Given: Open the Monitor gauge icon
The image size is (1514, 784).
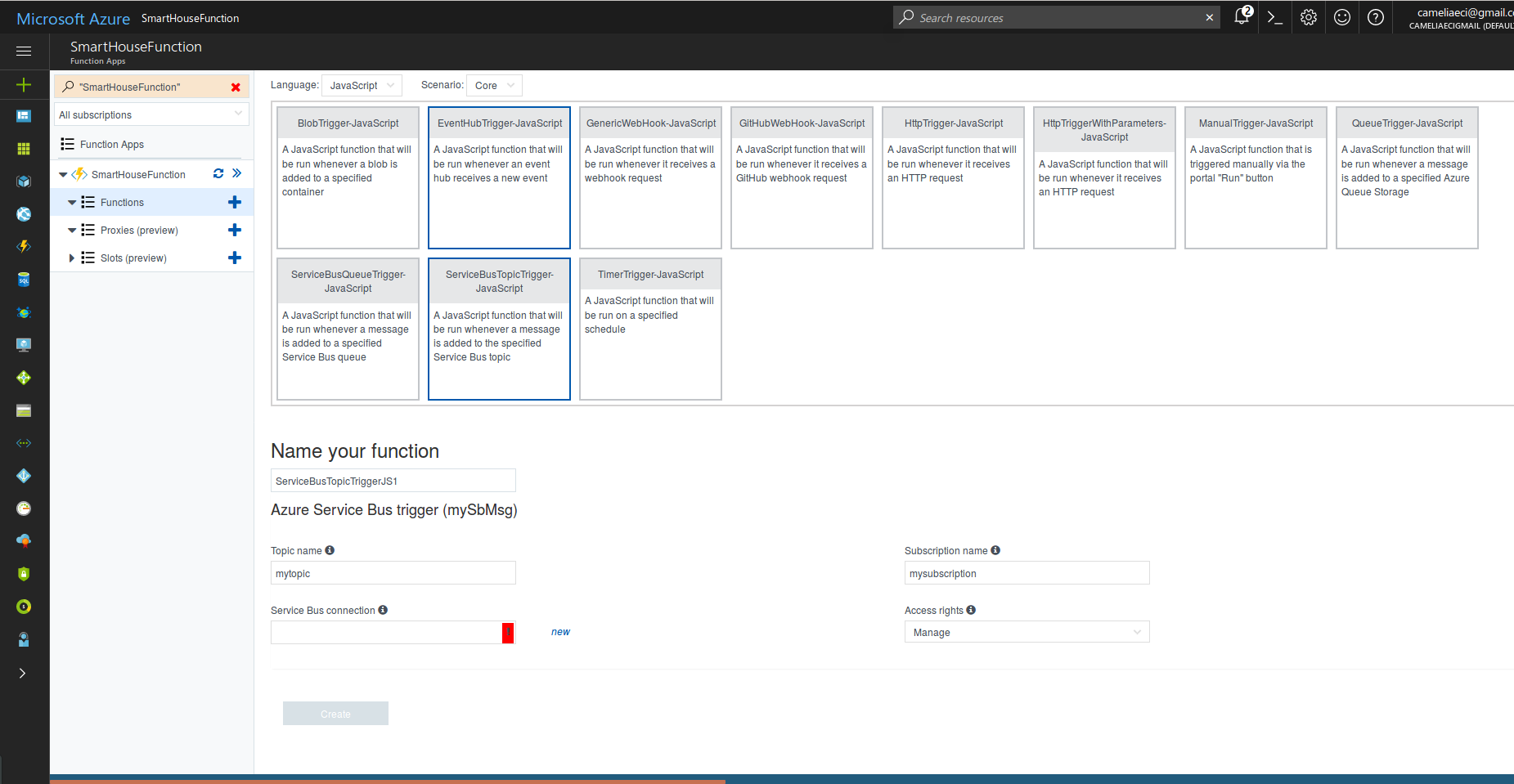Looking at the screenshot, I should tap(24, 508).
